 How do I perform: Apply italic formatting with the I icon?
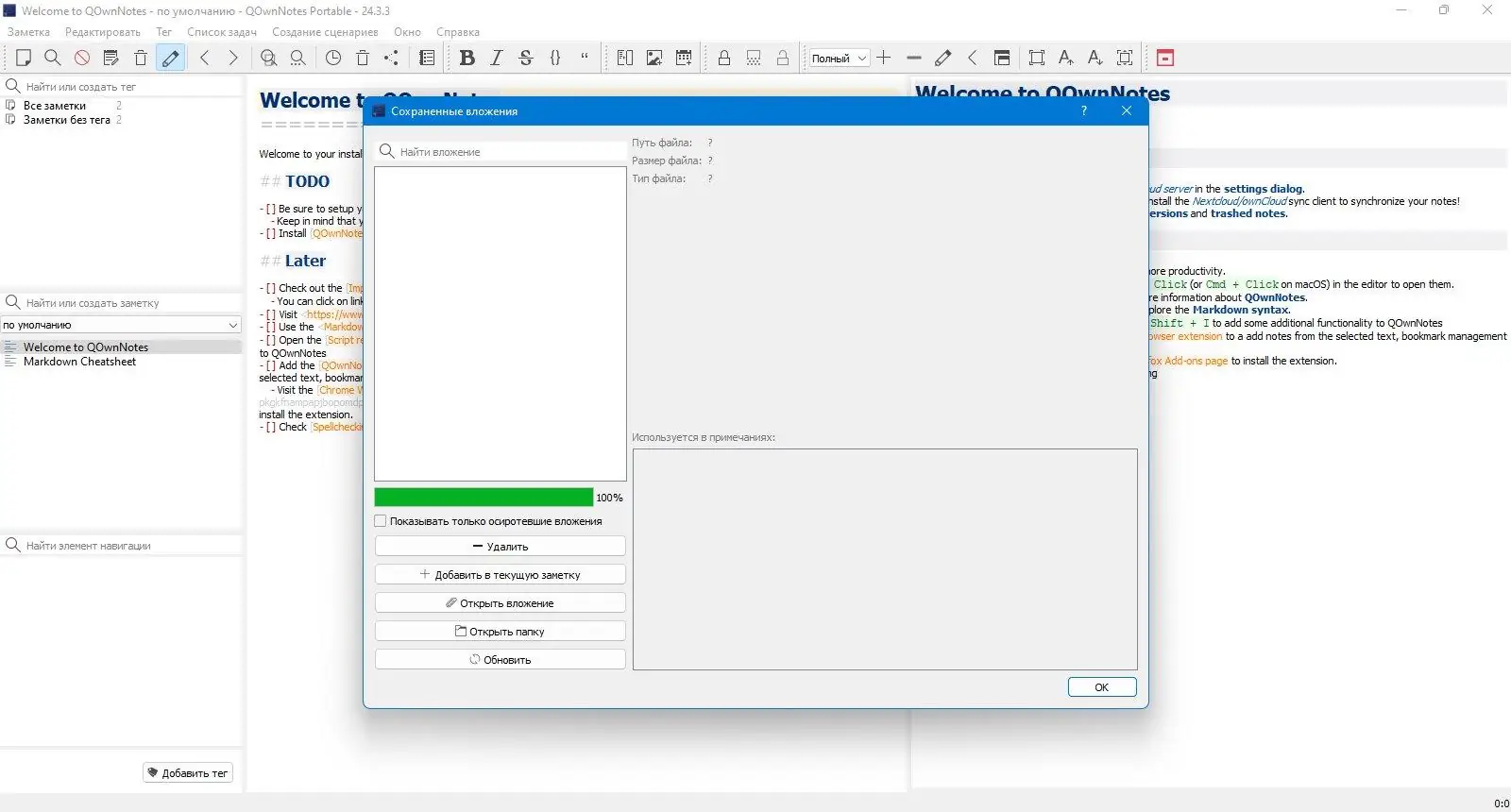(497, 58)
